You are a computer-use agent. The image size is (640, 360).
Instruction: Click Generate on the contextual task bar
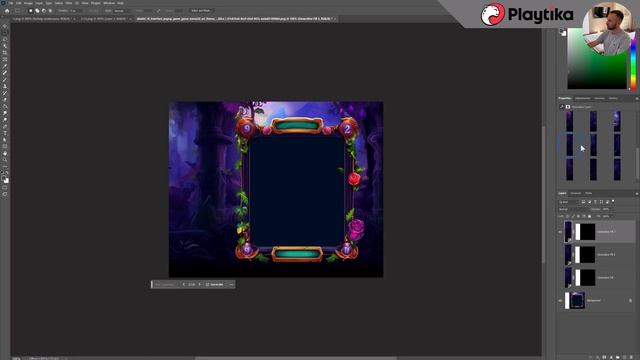pyautogui.click(x=215, y=284)
